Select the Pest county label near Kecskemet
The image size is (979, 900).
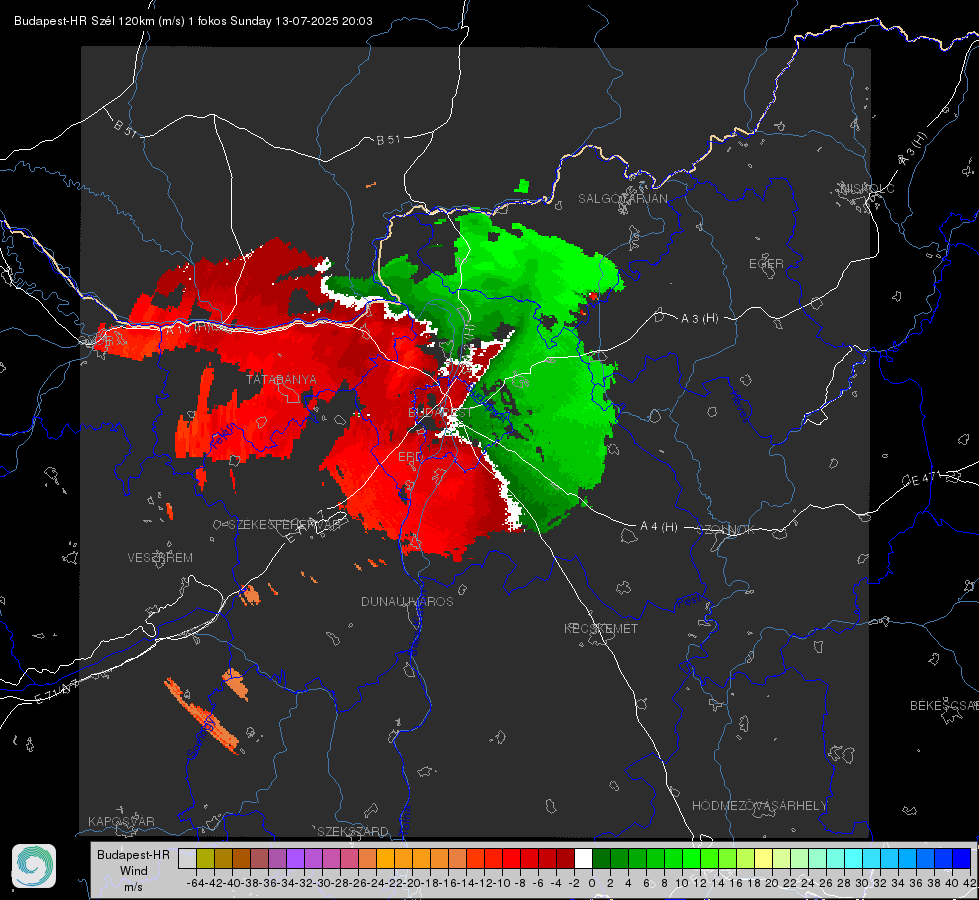click(689, 602)
